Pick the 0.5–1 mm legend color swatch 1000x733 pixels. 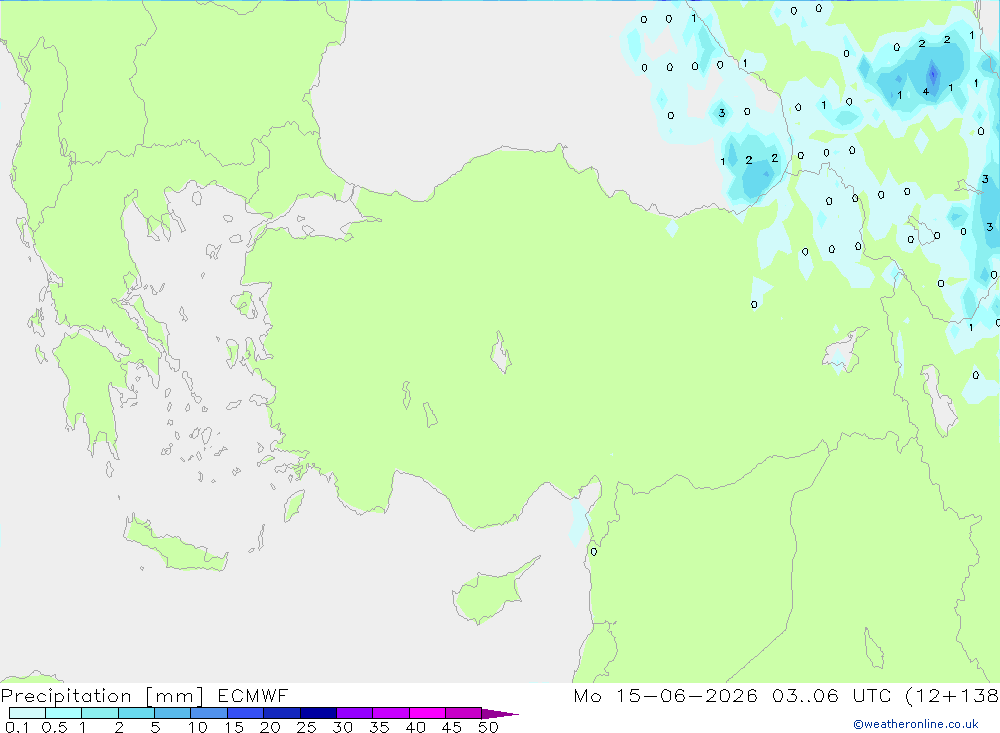64,713
